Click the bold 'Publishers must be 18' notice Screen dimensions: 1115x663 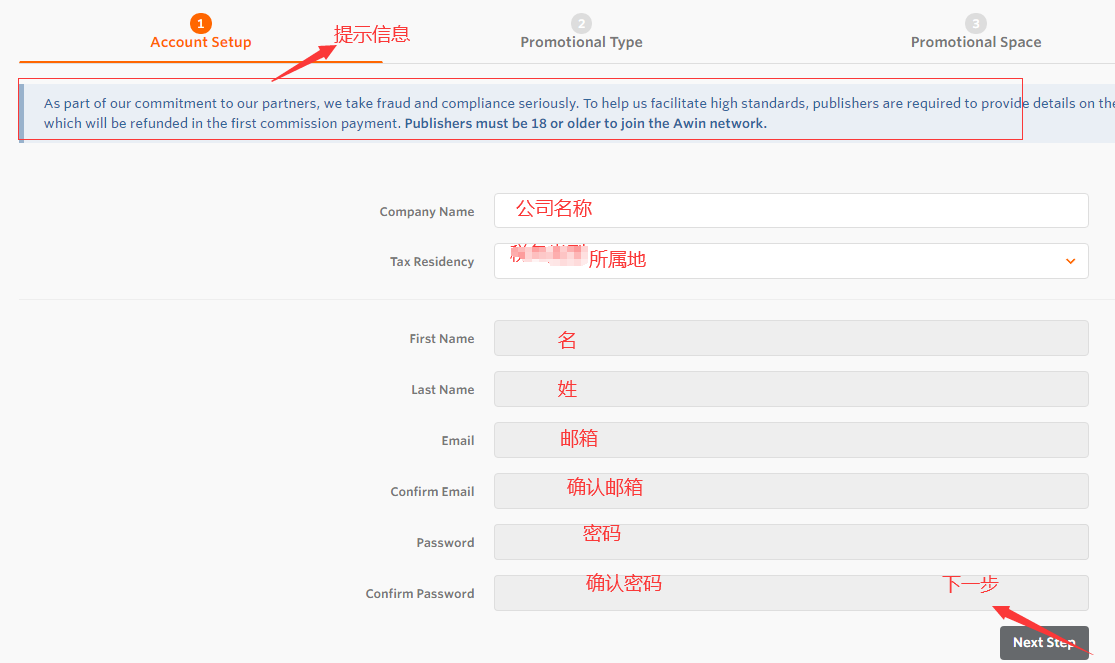(585, 124)
